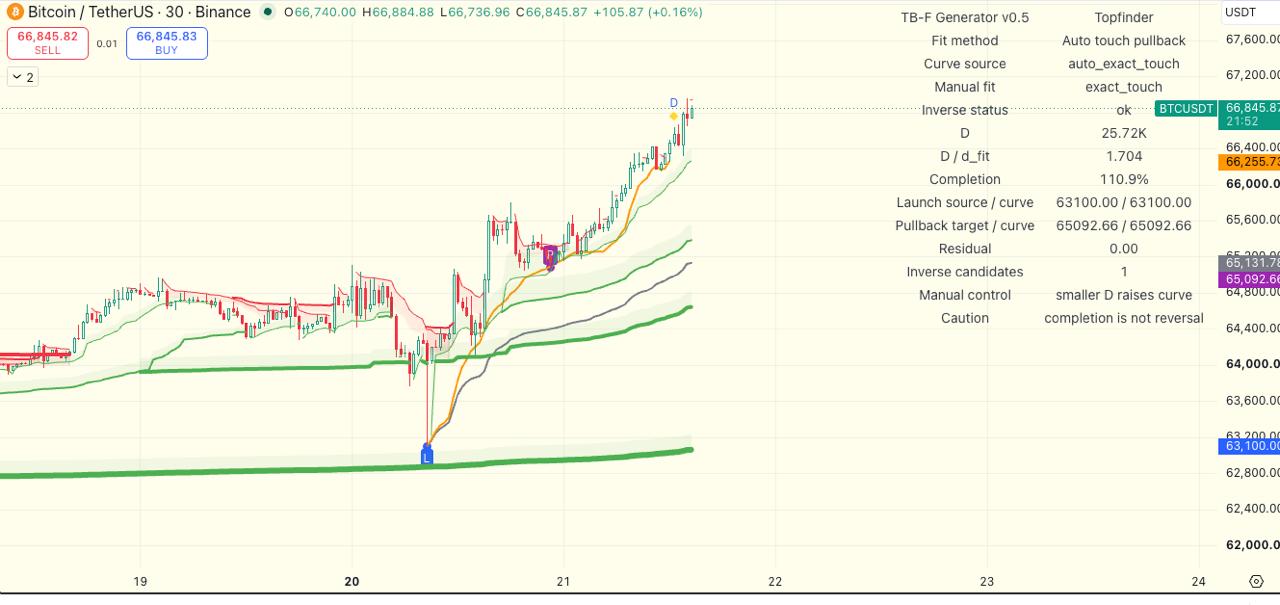The width and height of the screenshot is (1280, 605).
Task: Open chart settings gear icon
Action: click(x=1257, y=581)
